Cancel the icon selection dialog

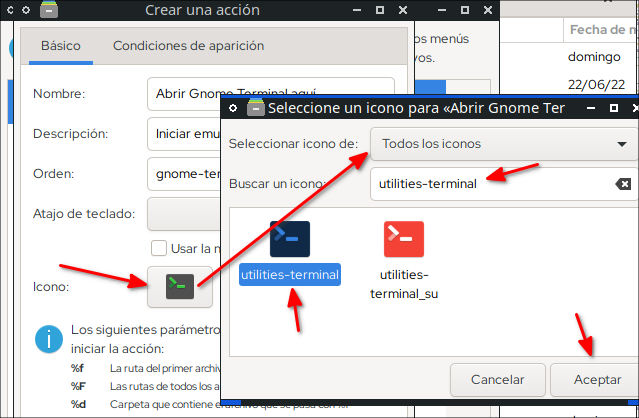tap(497, 380)
